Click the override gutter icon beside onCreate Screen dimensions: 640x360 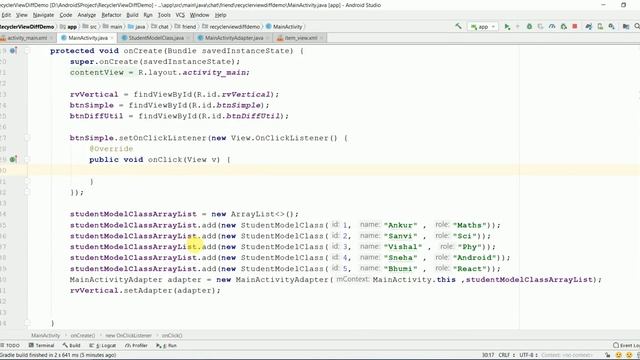(x=13, y=51)
